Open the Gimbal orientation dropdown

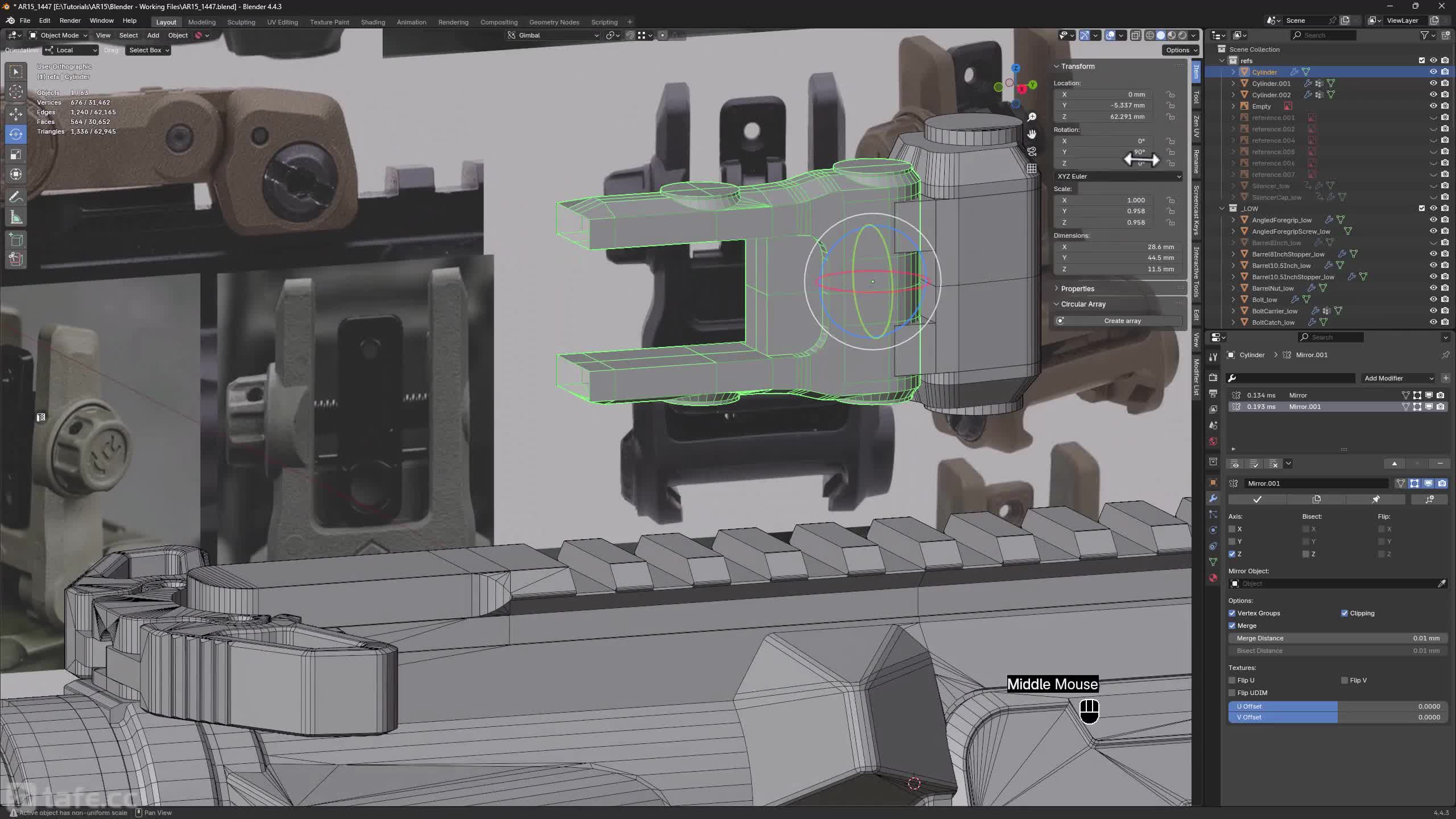pyautogui.click(x=553, y=35)
